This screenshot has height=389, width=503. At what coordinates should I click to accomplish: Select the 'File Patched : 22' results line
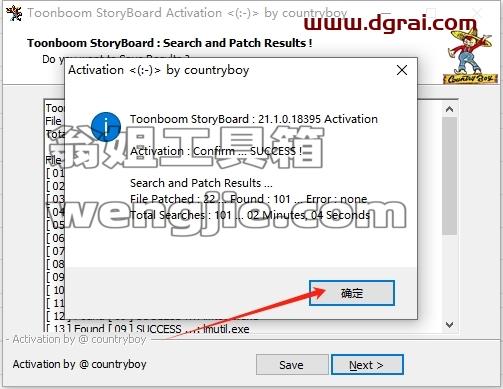pyautogui.click(x=249, y=199)
